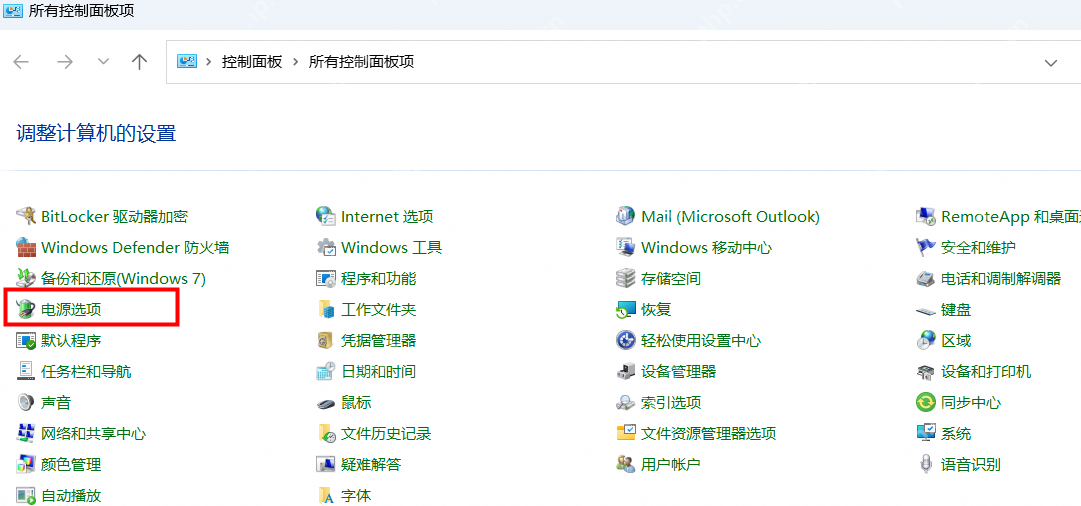1081x506 pixels.
Task: Click the 文件历史记录 icon
Action: (325, 434)
